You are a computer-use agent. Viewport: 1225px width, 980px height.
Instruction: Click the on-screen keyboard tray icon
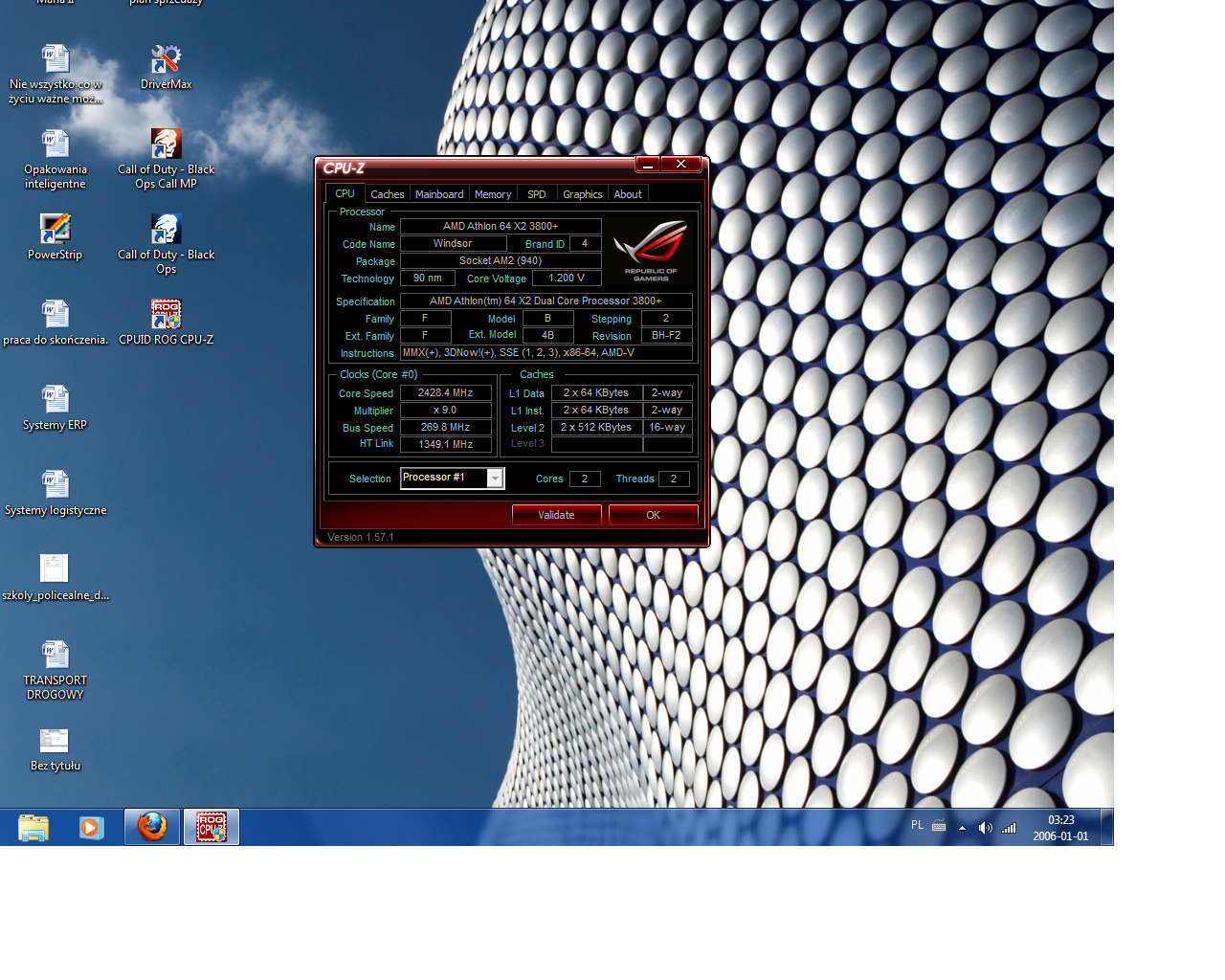click(x=939, y=826)
